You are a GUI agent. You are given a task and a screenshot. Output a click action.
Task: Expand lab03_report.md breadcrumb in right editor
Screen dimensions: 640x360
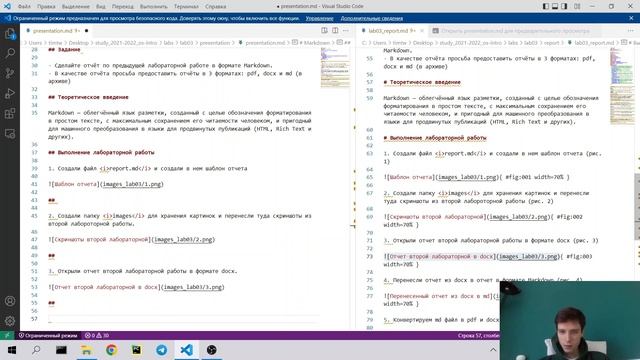pos(594,43)
